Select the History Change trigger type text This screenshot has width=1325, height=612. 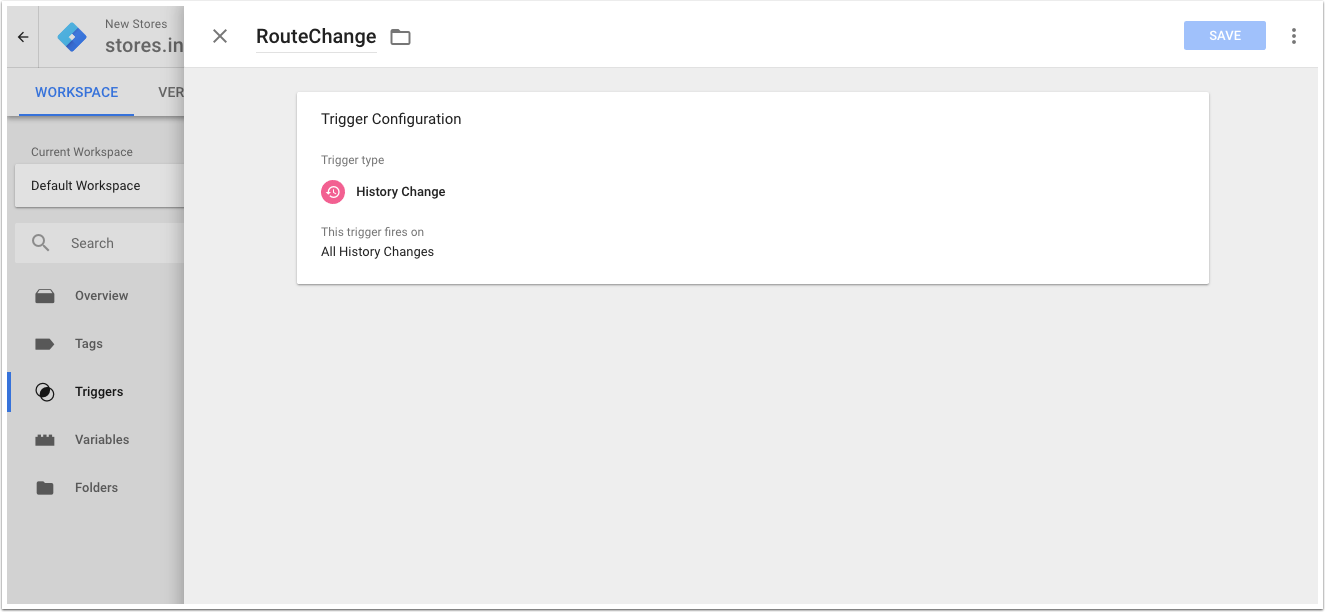point(401,192)
